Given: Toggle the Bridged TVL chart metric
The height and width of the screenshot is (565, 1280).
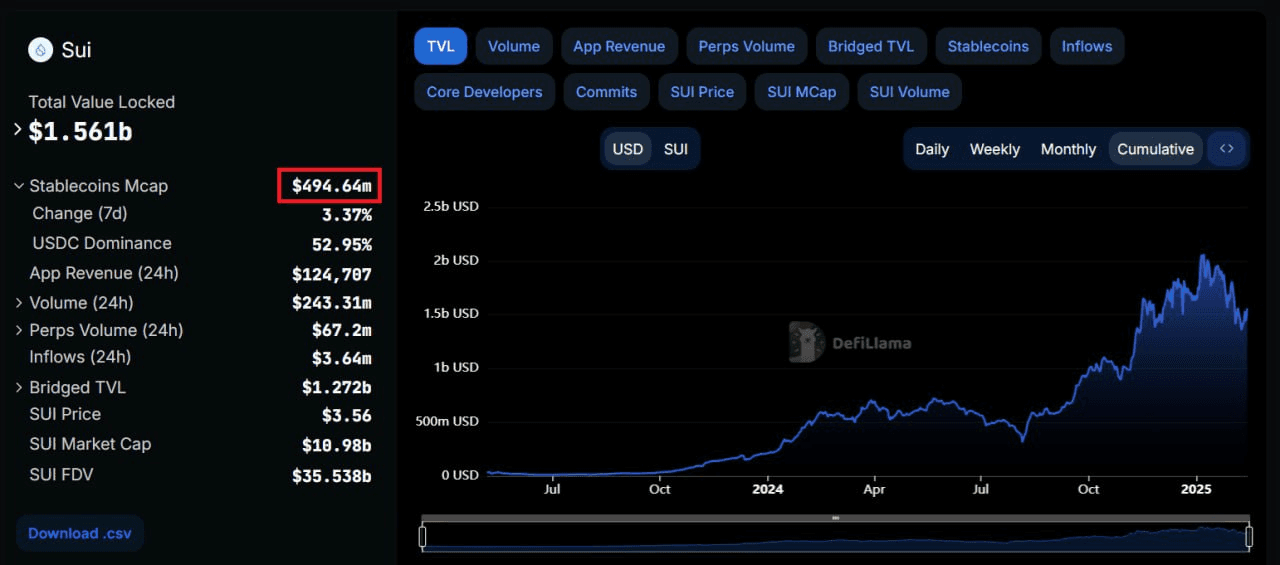Looking at the screenshot, I should [x=871, y=46].
